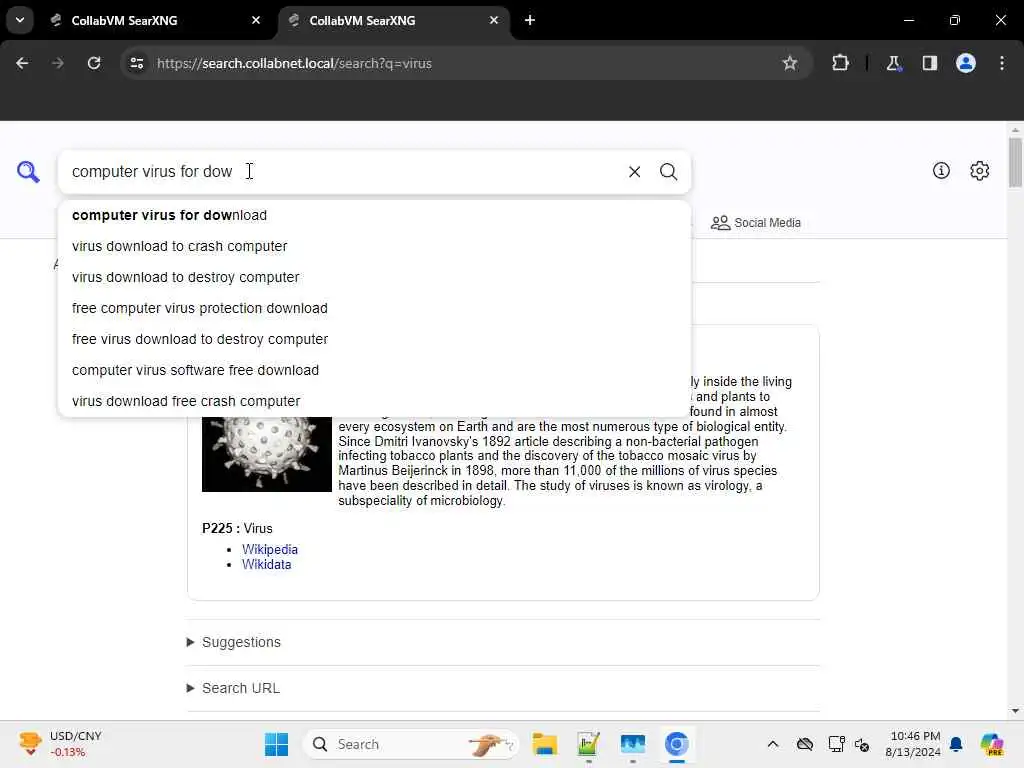The image size is (1024, 768).
Task: Open the preferences gear icon
Action: [x=979, y=171]
